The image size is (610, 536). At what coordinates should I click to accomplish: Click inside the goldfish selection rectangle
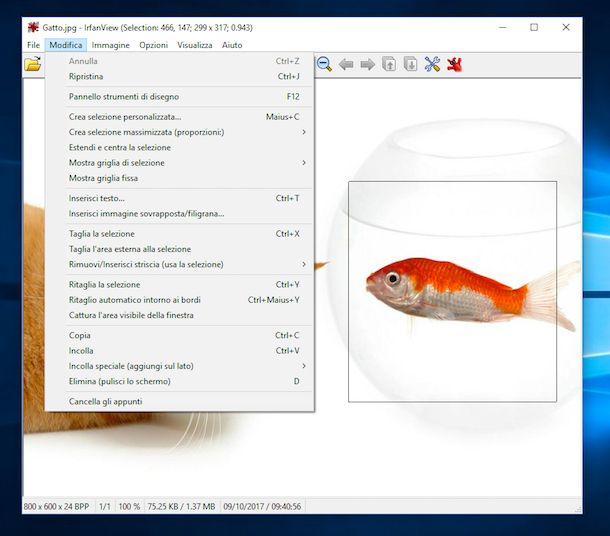pyautogui.click(x=452, y=292)
